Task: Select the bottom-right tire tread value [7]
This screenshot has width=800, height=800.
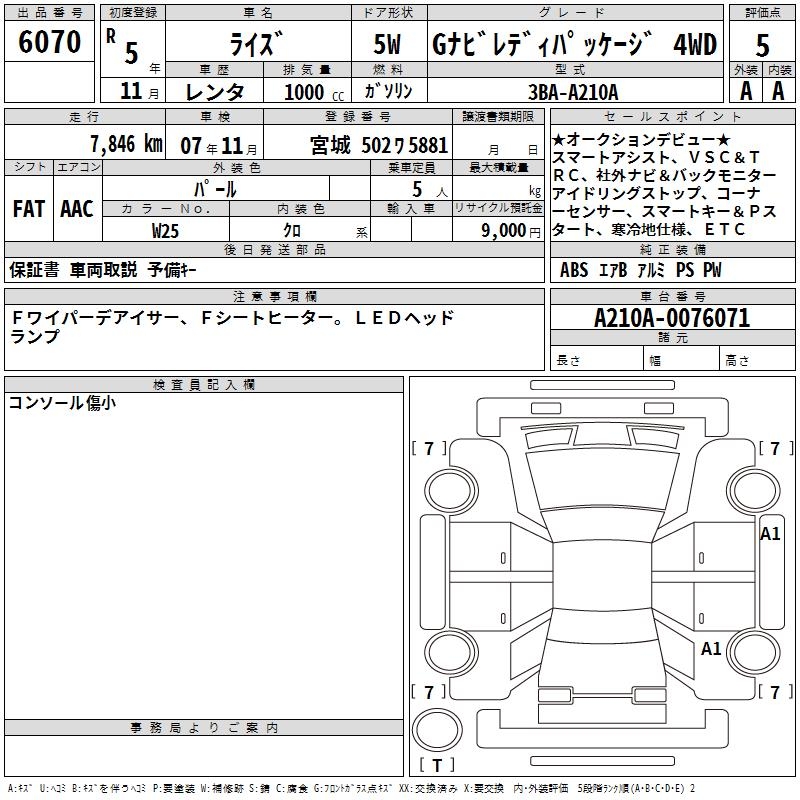Action: [x=776, y=692]
